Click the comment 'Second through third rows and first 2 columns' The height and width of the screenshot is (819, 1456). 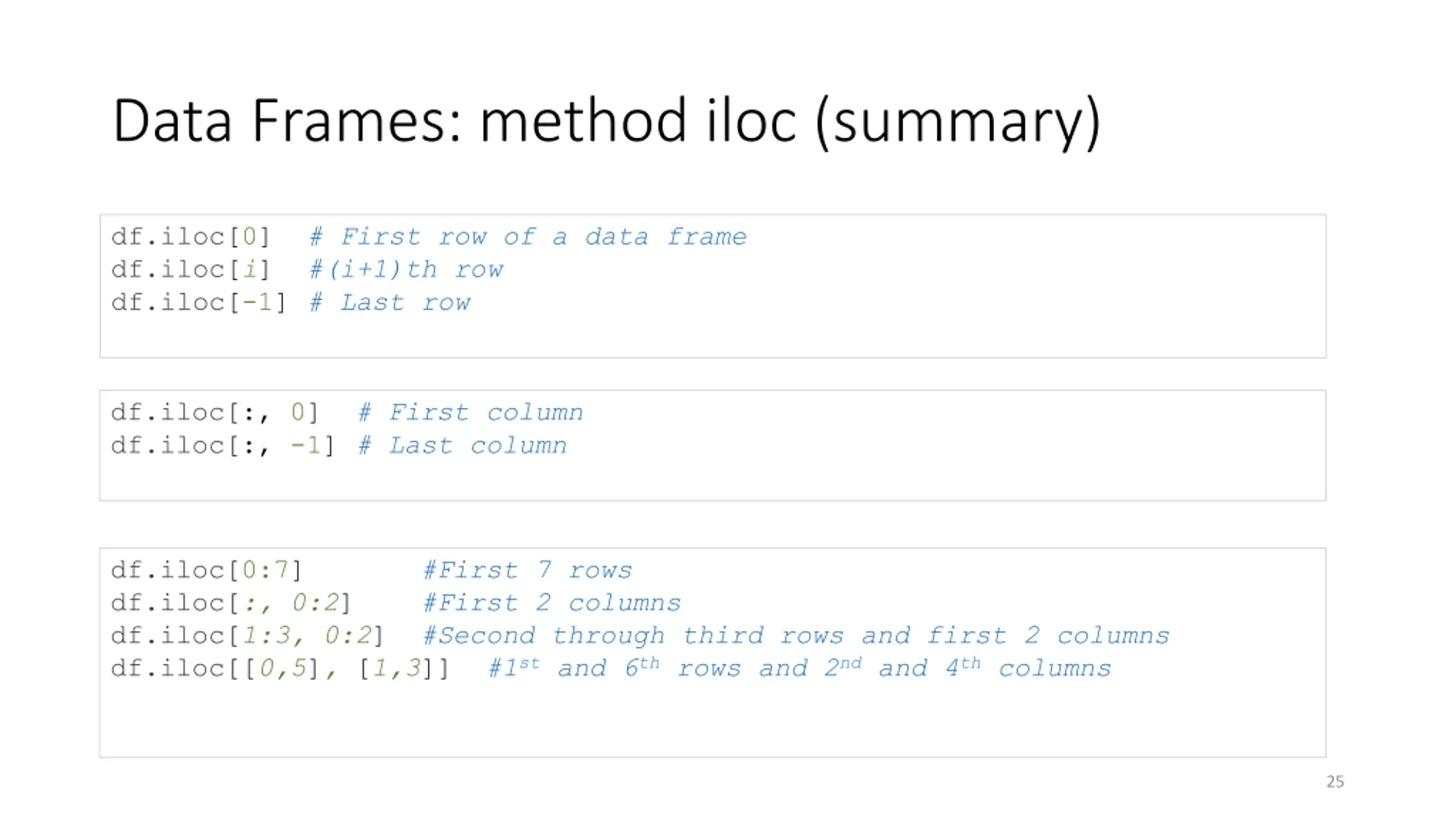click(797, 635)
